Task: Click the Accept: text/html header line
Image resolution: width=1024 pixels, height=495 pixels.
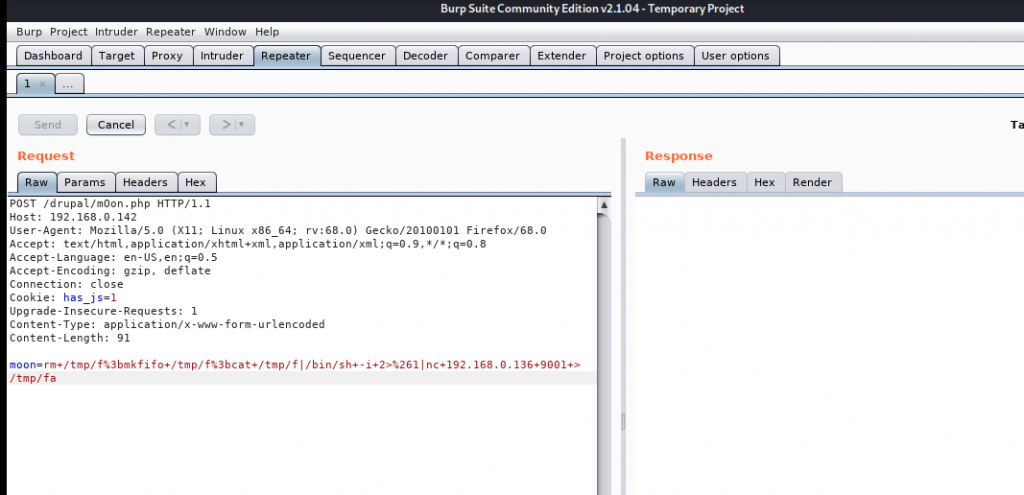Action: 248,244
